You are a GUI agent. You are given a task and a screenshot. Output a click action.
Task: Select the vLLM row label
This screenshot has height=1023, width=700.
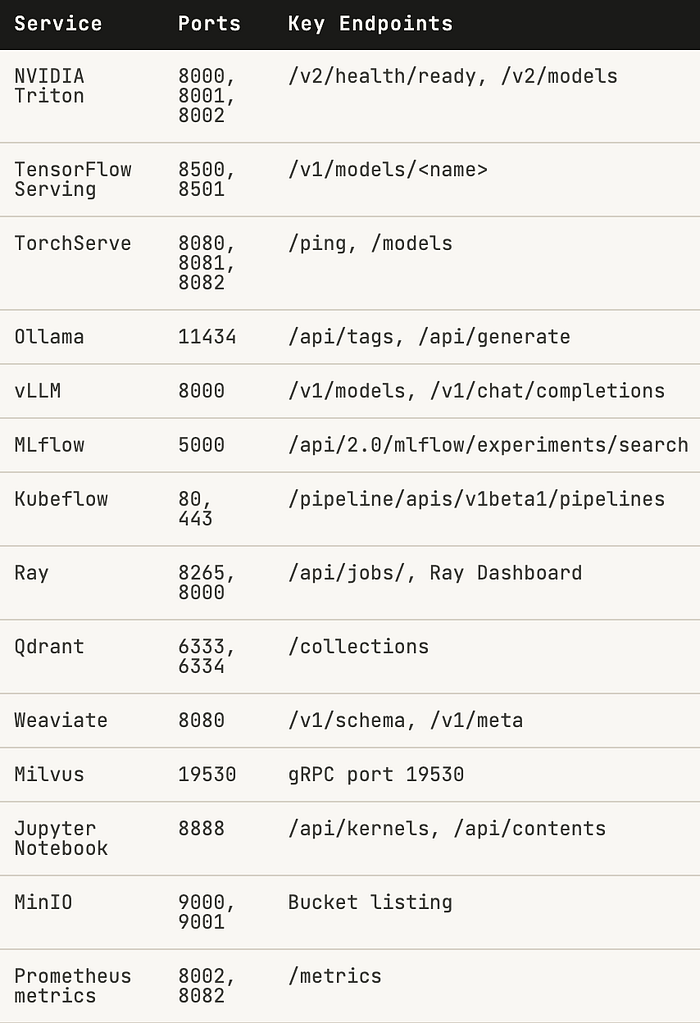tap(37, 391)
